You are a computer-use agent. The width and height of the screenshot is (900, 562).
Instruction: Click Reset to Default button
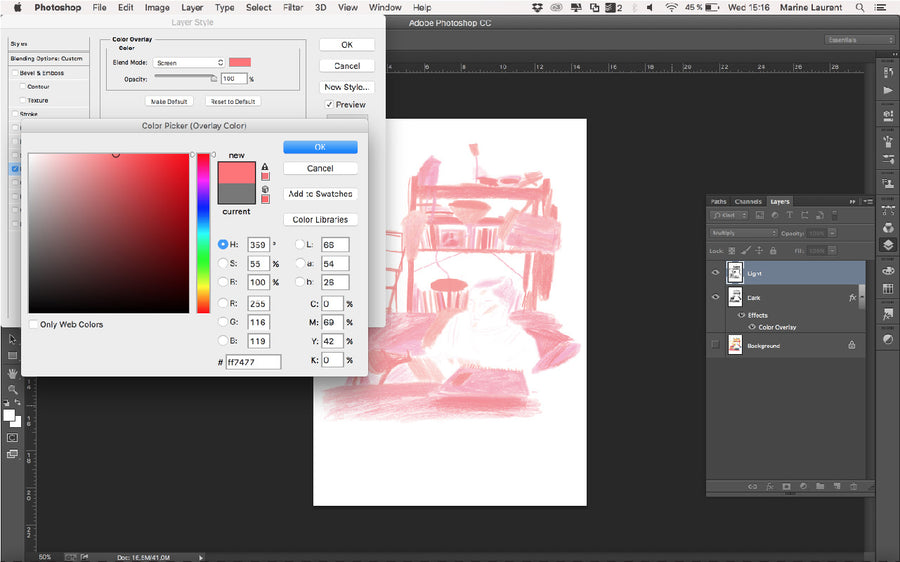point(233,101)
